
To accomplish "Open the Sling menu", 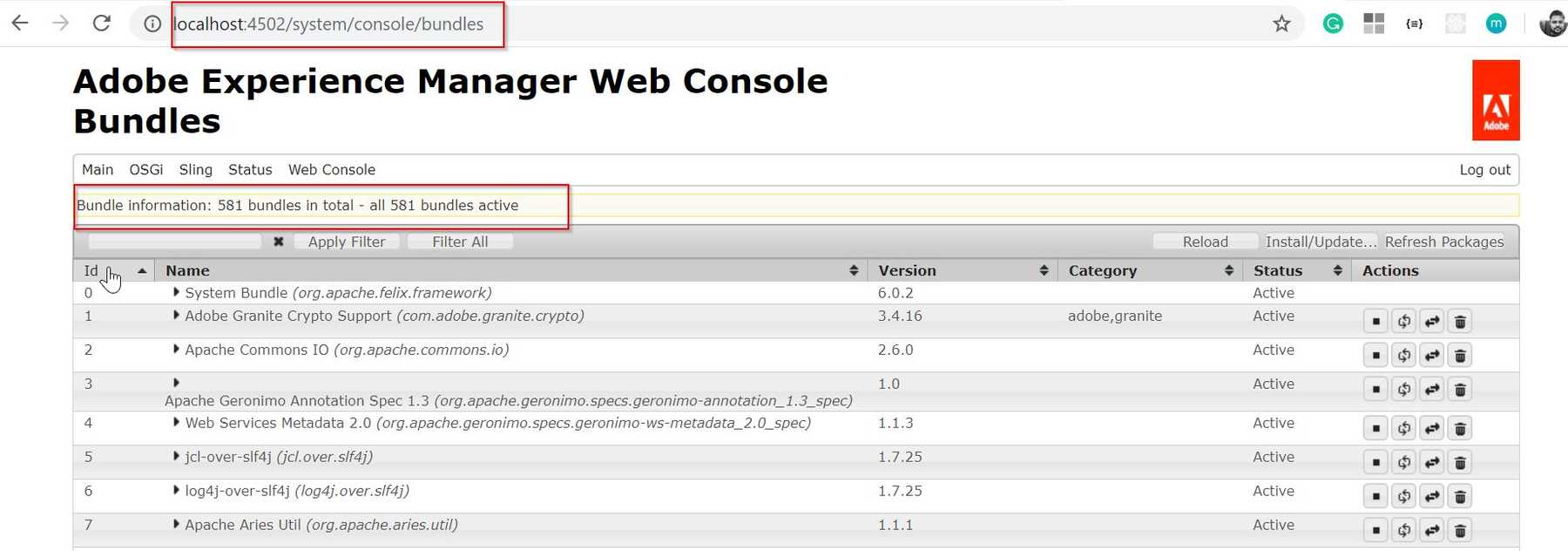I will click(195, 170).
